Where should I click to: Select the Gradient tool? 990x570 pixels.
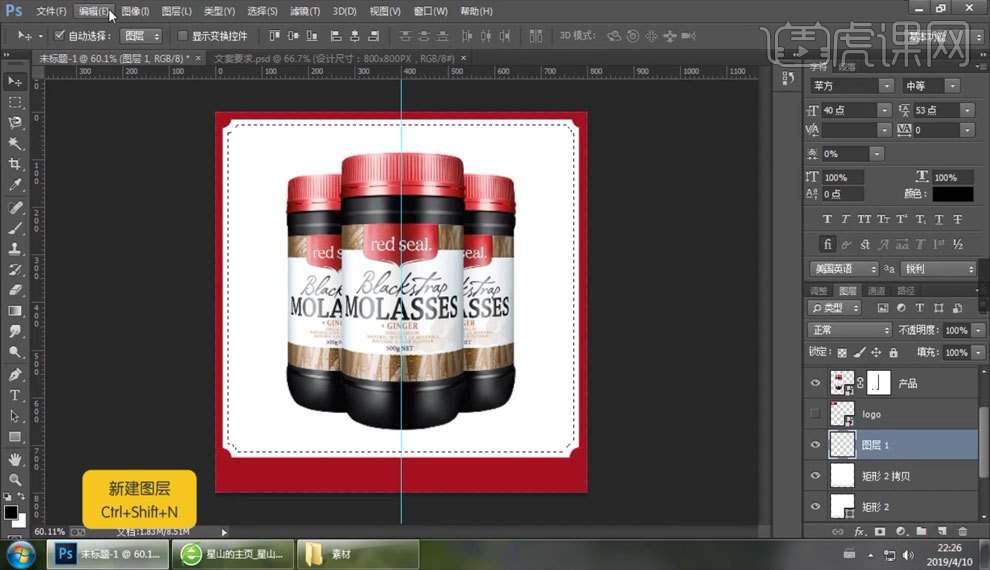(x=15, y=311)
